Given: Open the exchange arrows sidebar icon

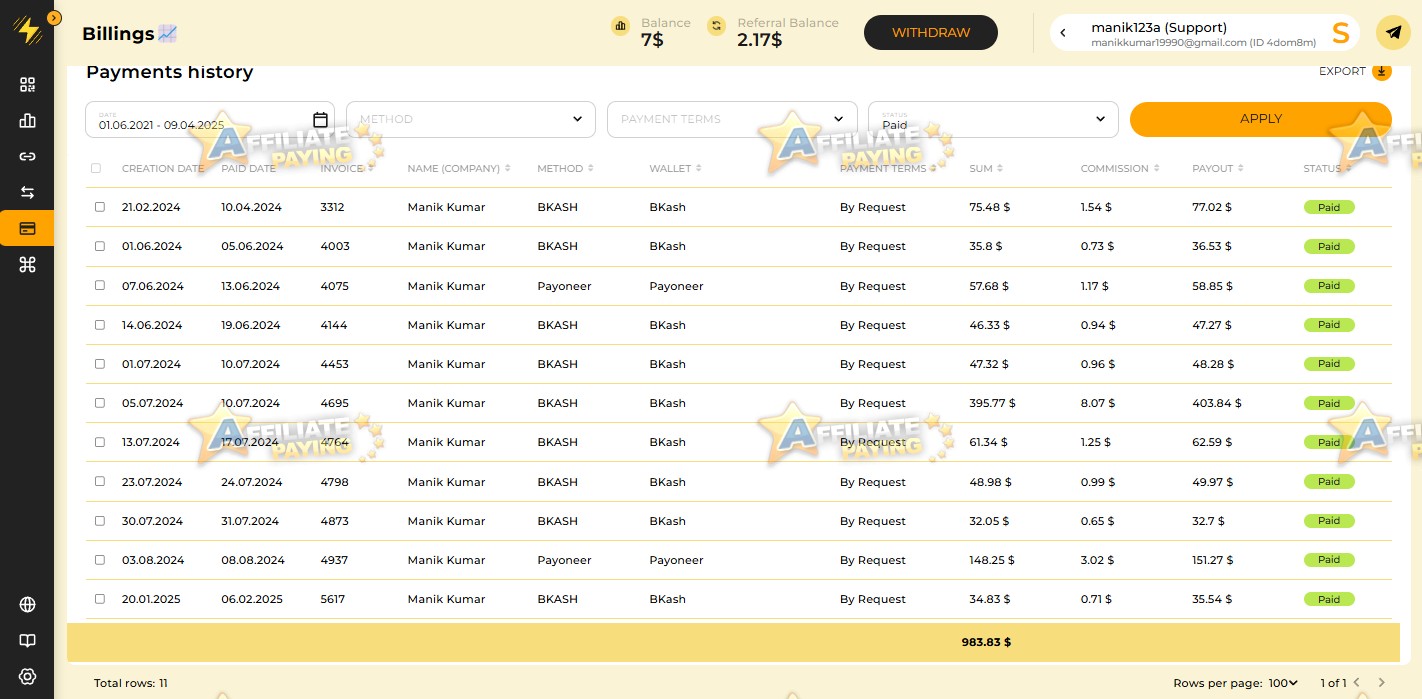Looking at the screenshot, I should pyautogui.click(x=27, y=192).
